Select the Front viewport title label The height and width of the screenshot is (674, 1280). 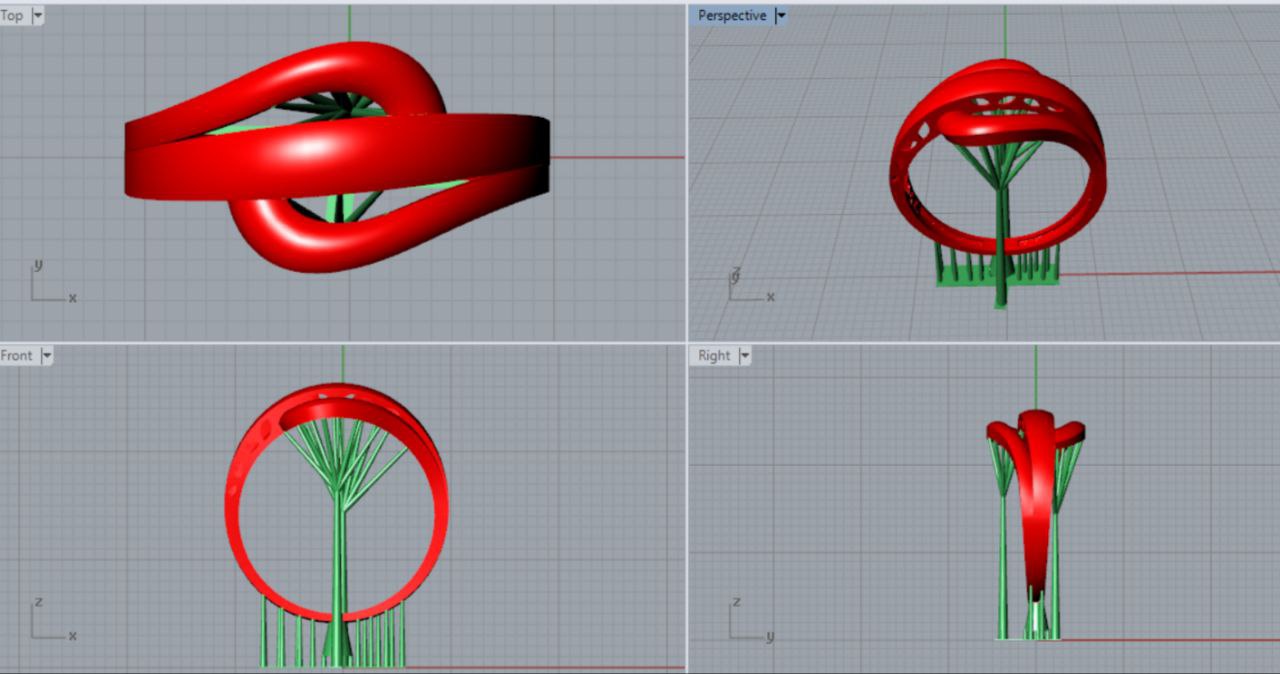(17, 356)
